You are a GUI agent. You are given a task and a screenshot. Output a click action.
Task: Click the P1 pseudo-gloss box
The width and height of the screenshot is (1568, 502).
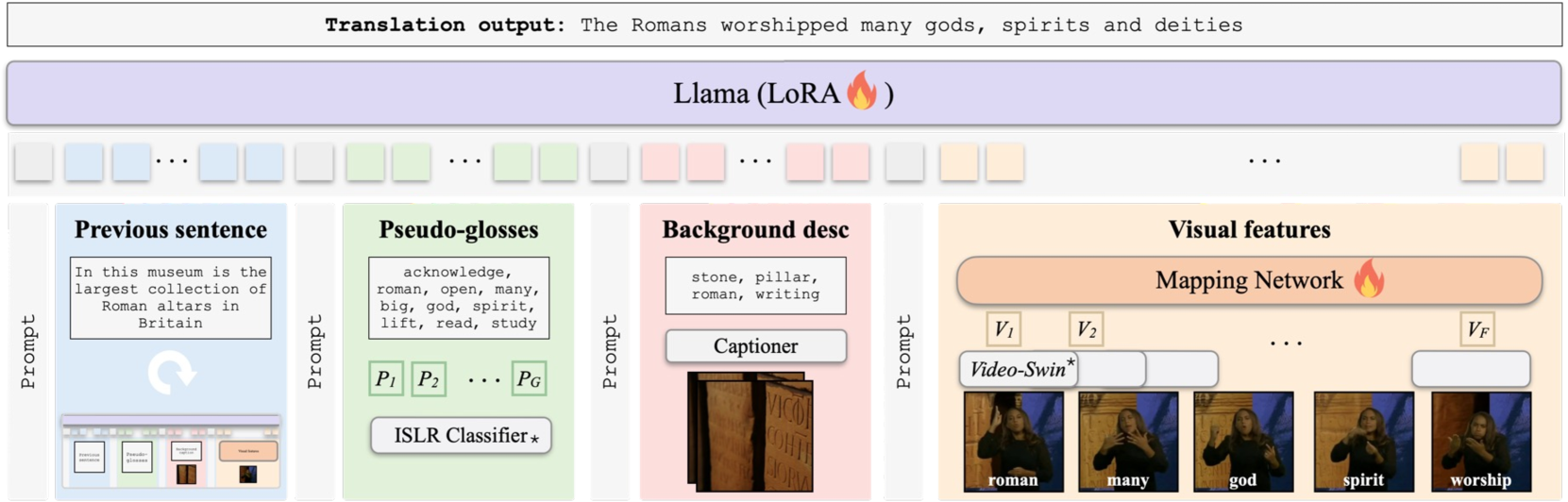click(x=386, y=379)
